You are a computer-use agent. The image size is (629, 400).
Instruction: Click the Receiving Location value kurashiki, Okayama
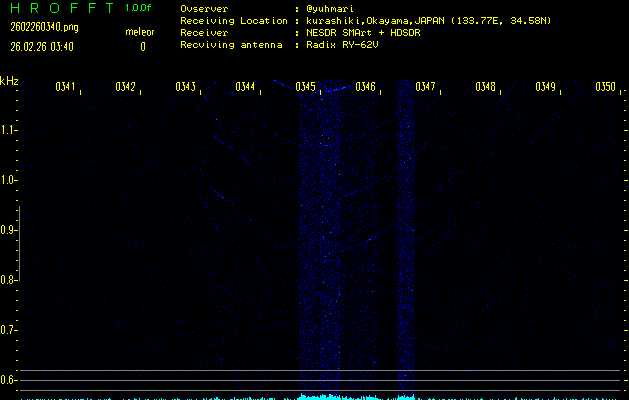pyautogui.click(x=428, y=20)
